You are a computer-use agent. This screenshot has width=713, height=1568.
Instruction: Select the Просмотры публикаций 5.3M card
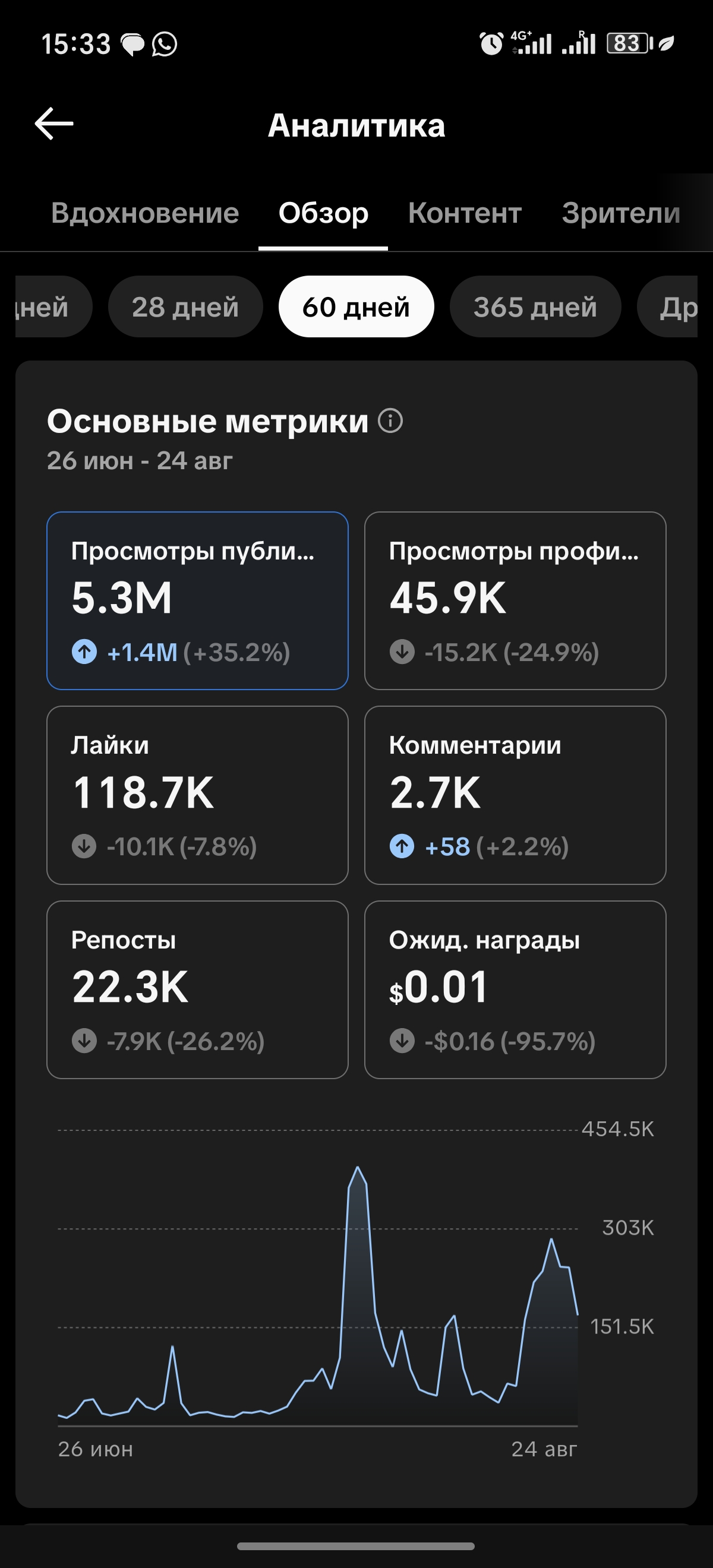197,601
